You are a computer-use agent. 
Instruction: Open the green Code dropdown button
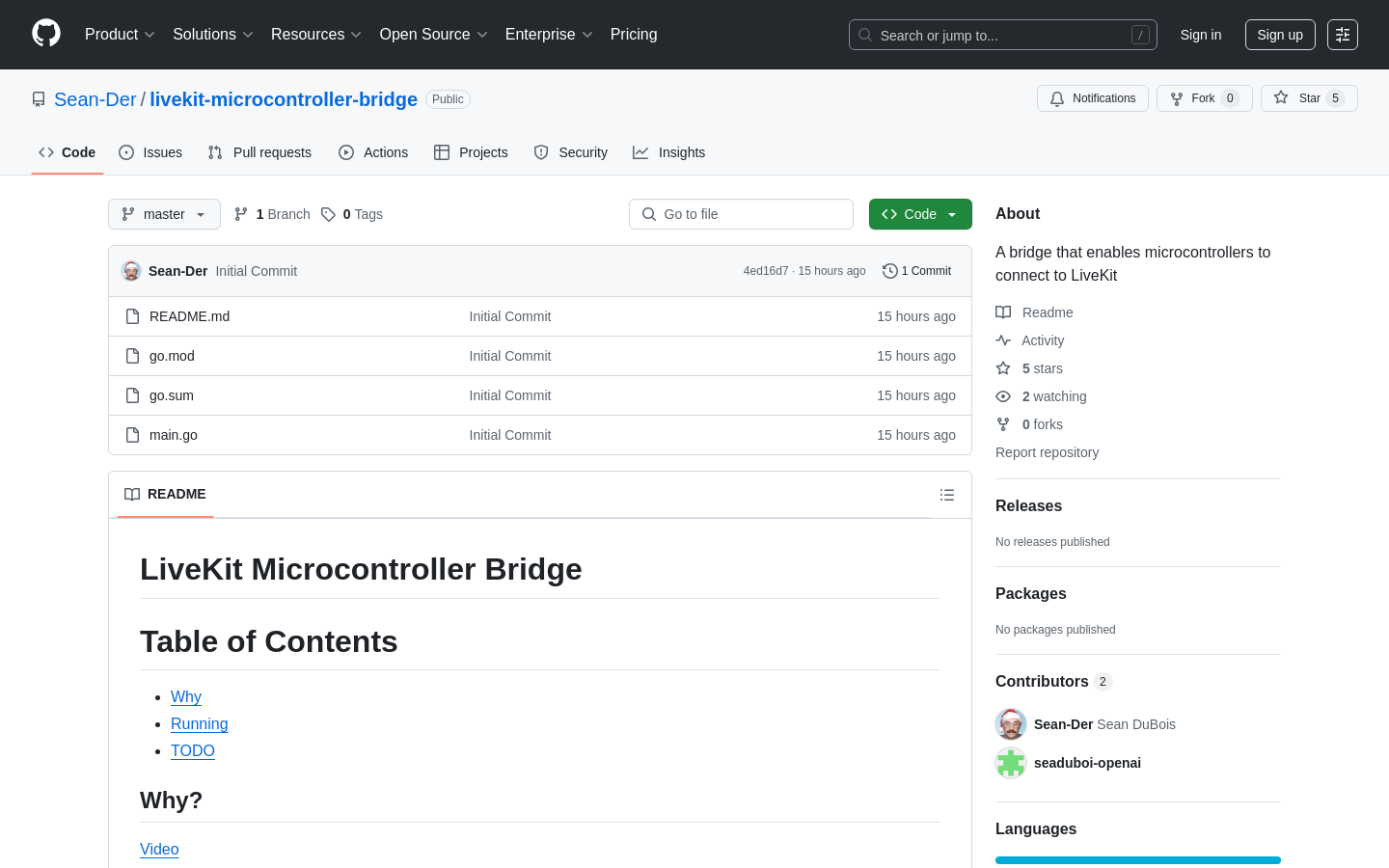[x=920, y=214]
